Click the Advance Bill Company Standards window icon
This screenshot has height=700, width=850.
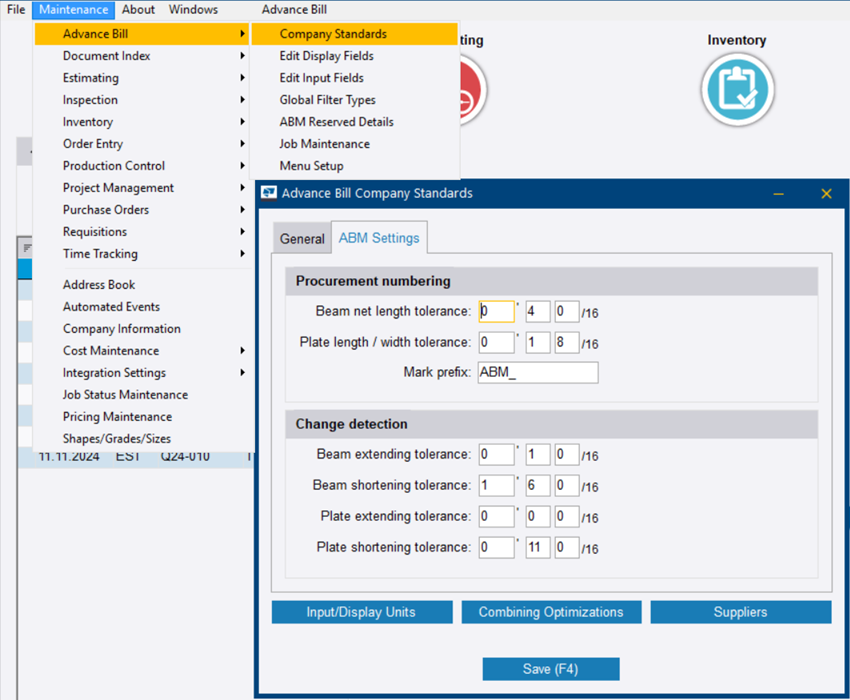(269, 193)
